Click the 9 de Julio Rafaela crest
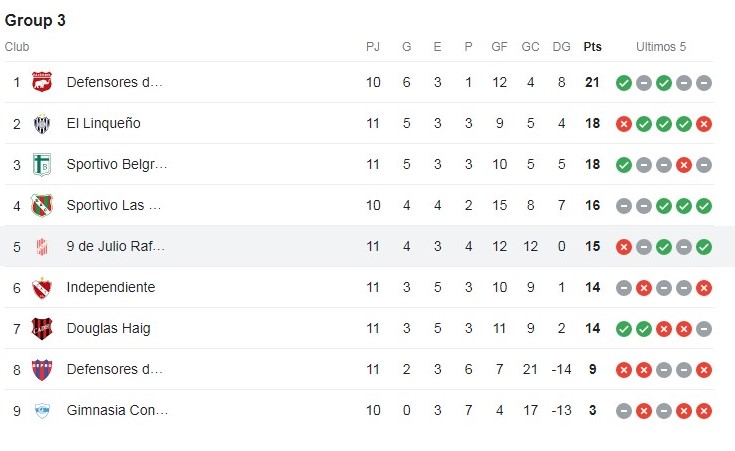 [42, 247]
